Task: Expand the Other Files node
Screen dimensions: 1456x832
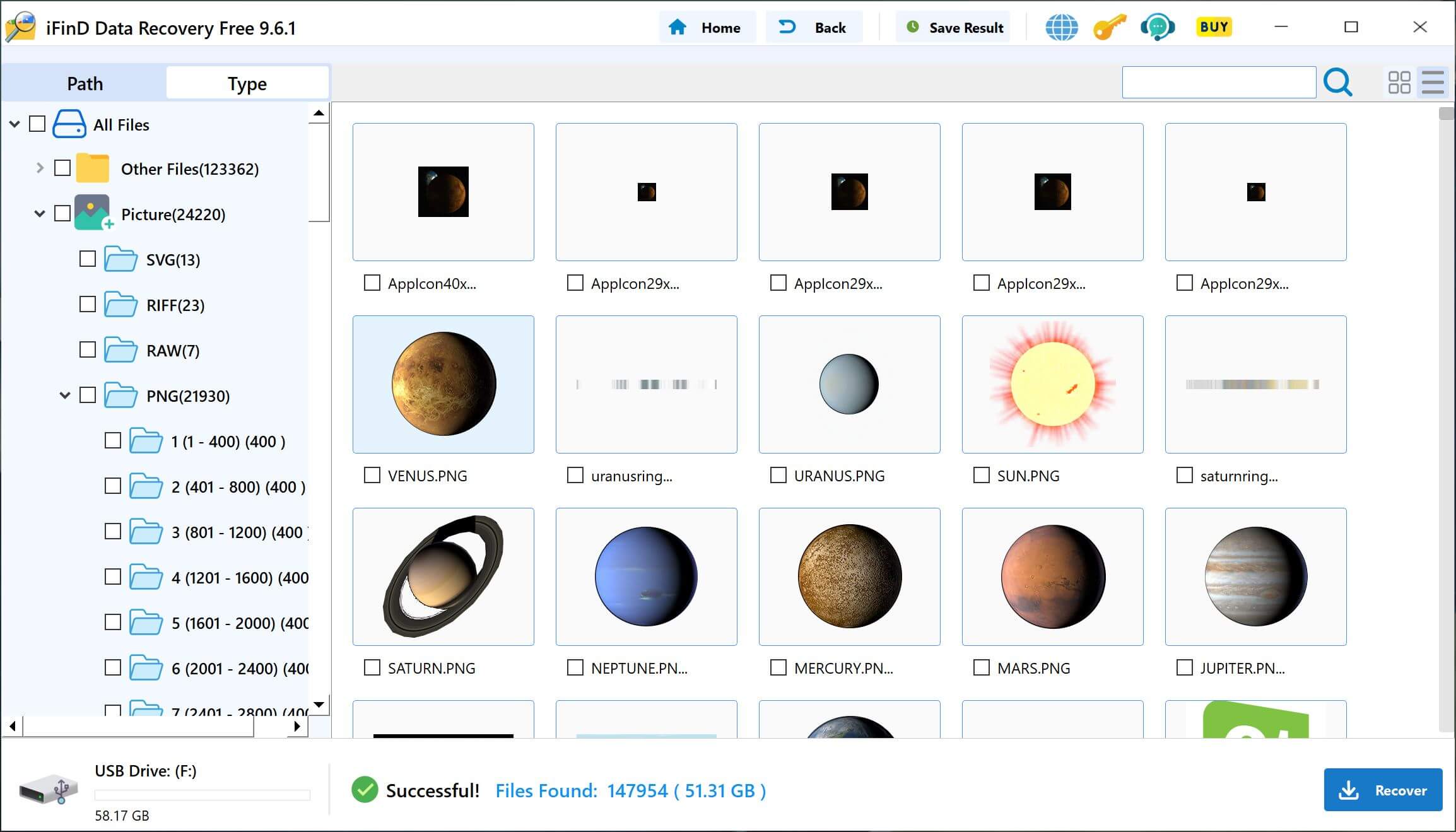Action: click(x=40, y=168)
